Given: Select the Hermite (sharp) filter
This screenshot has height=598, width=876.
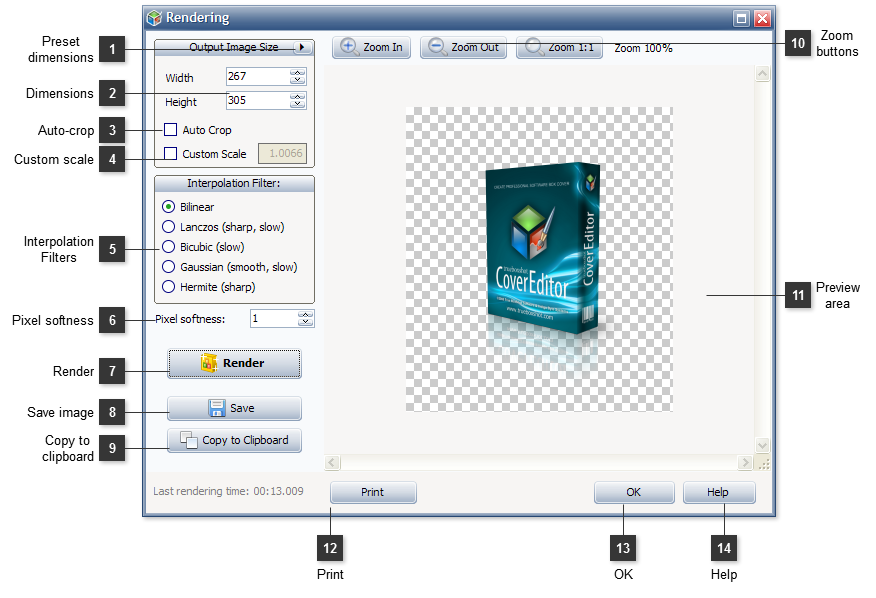Looking at the screenshot, I should [168, 287].
